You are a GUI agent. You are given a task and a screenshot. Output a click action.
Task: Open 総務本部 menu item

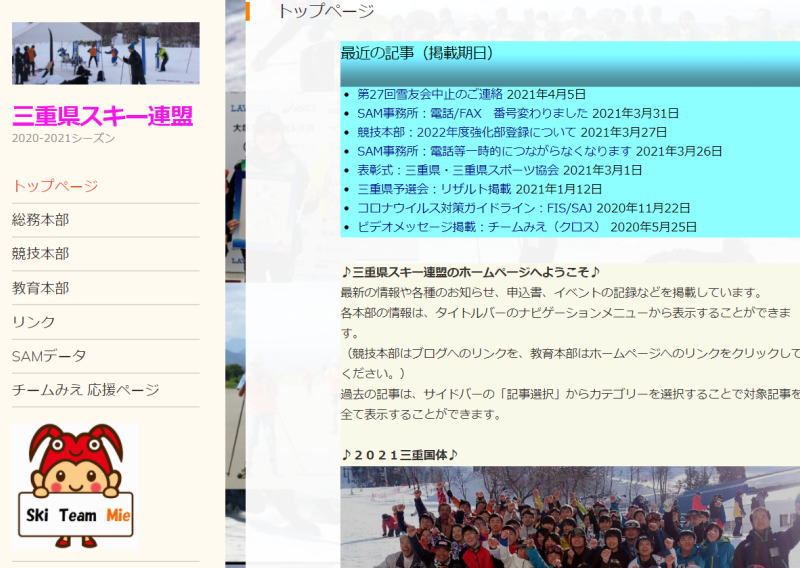(x=41, y=220)
